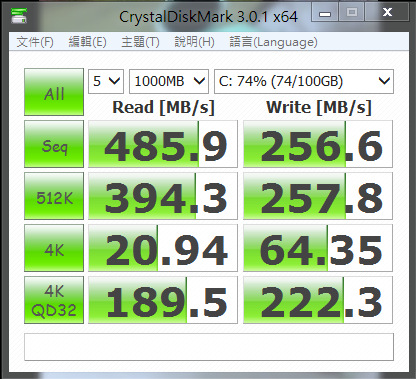Start the 512K test
Image resolution: width=416 pixels, height=379 pixels.
(54, 196)
